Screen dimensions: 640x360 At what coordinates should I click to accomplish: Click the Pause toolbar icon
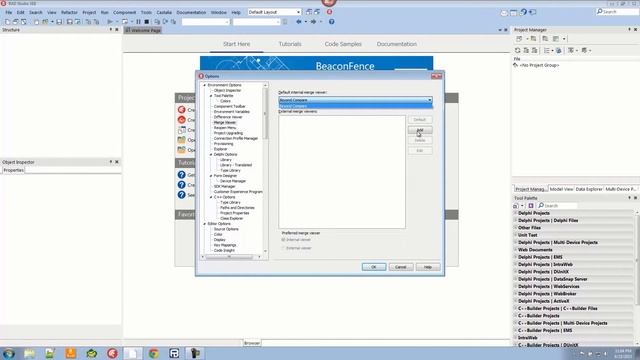click(x=138, y=22)
